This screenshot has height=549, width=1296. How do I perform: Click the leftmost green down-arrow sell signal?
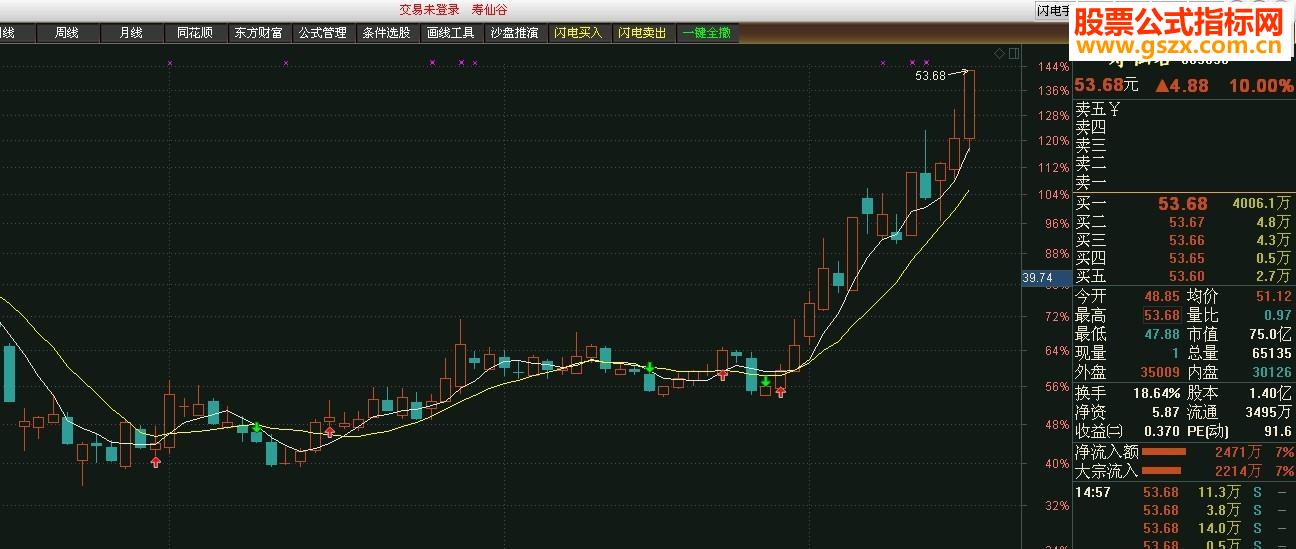(x=257, y=429)
